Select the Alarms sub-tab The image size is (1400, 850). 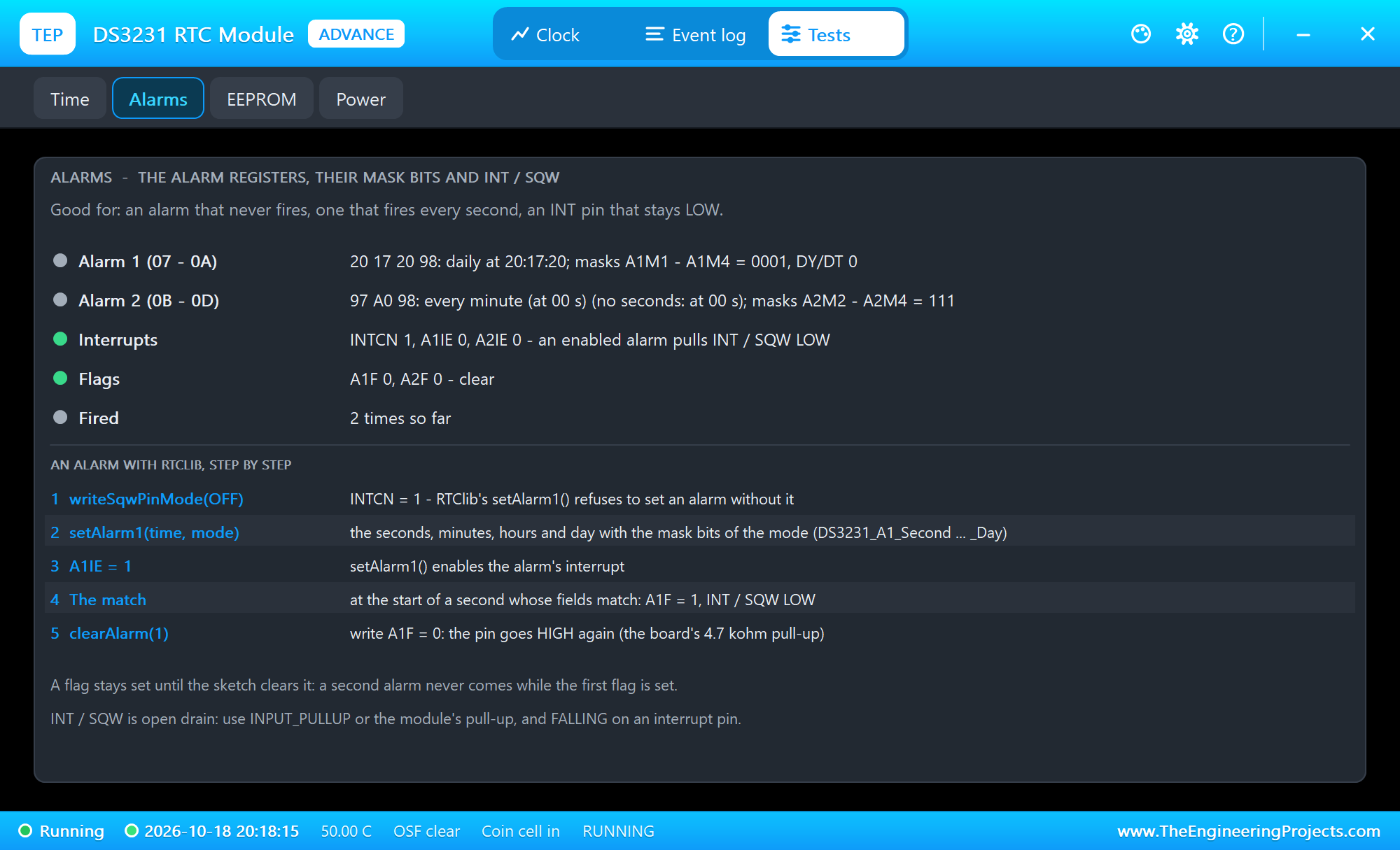point(158,99)
